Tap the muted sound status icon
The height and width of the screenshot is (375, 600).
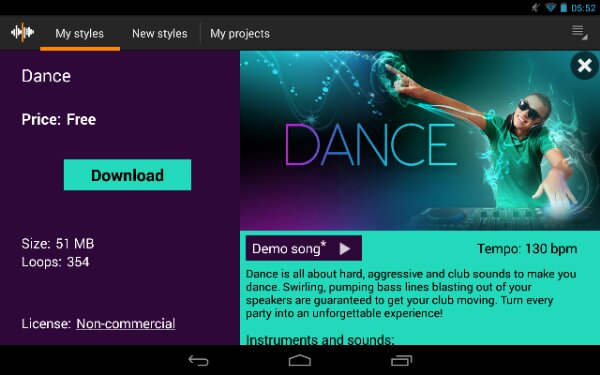click(x=535, y=8)
